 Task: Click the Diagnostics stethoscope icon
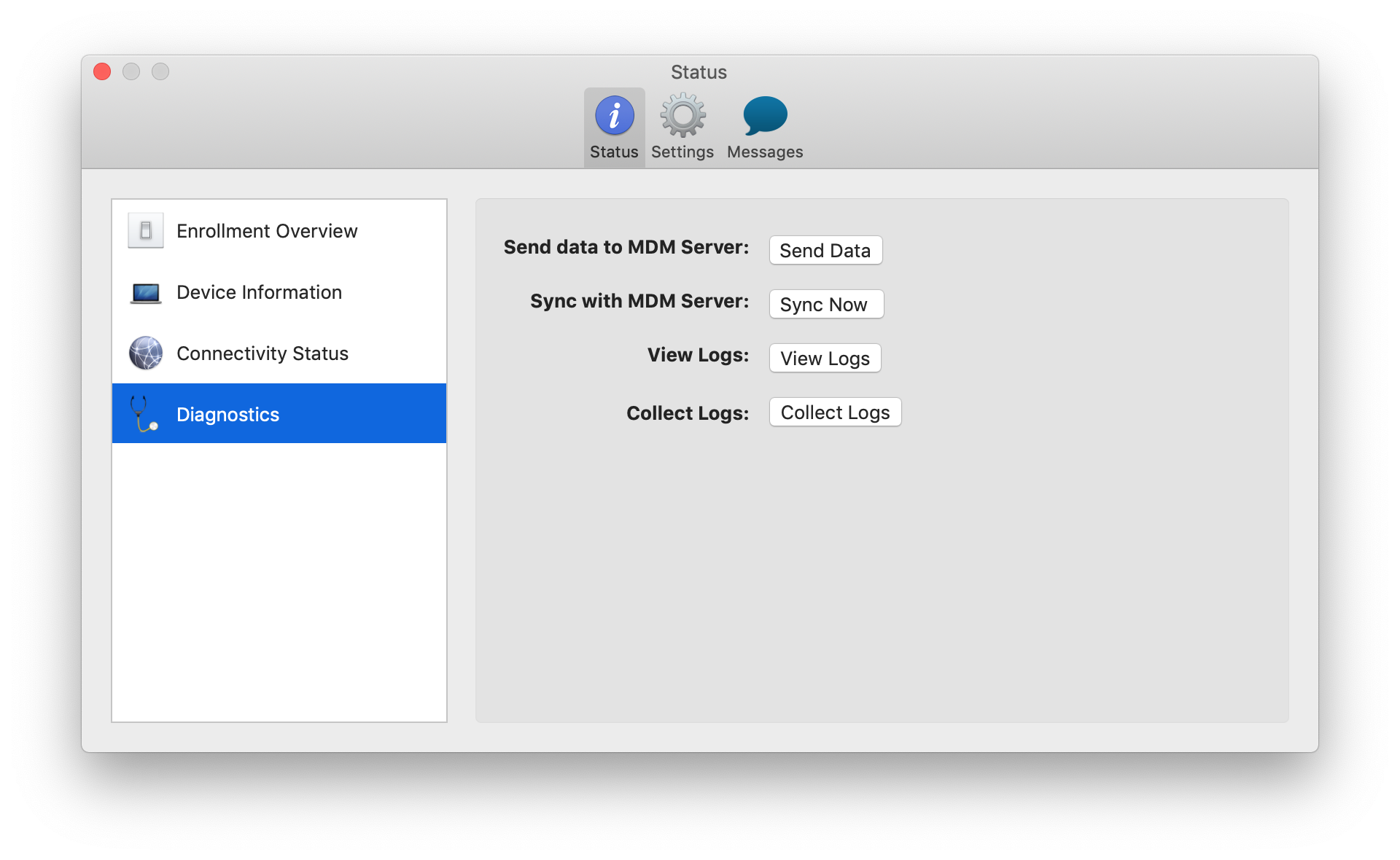click(143, 414)
